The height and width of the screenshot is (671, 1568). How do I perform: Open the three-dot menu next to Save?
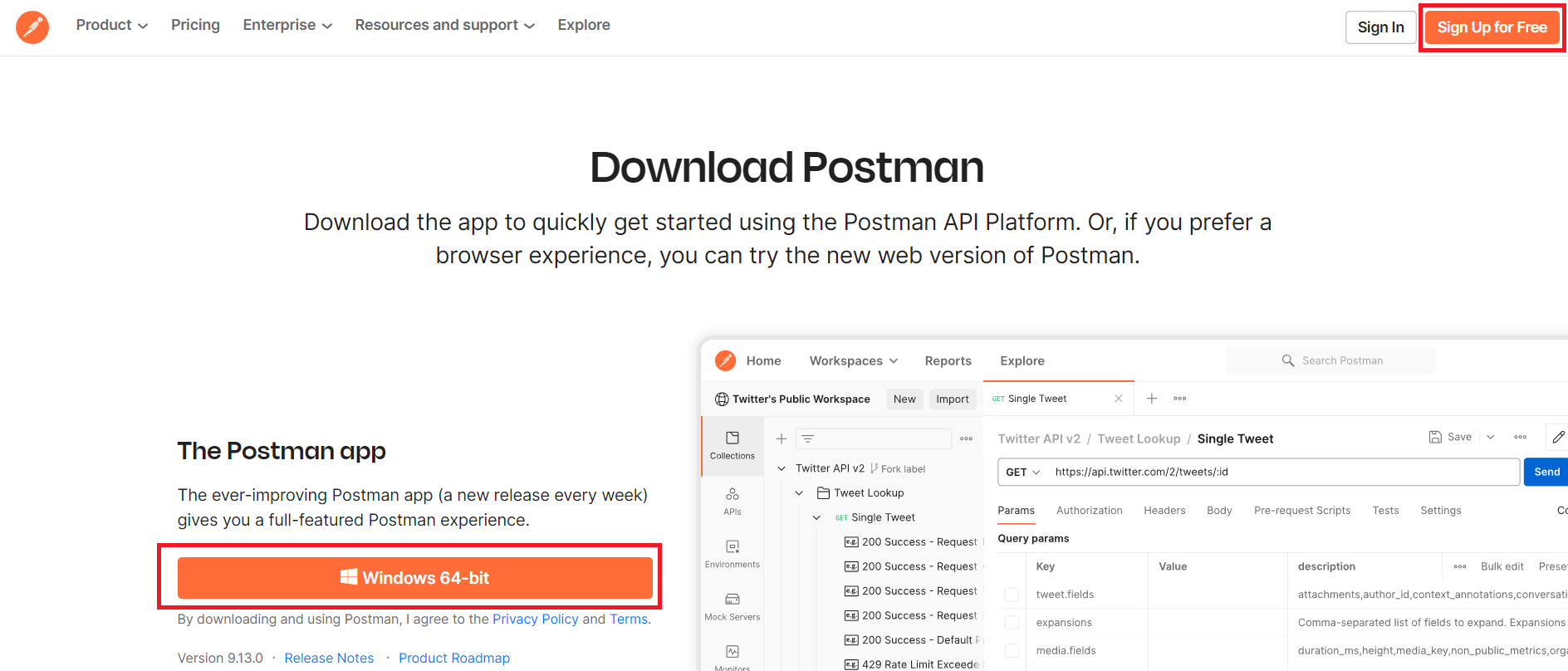point(1520,437)
